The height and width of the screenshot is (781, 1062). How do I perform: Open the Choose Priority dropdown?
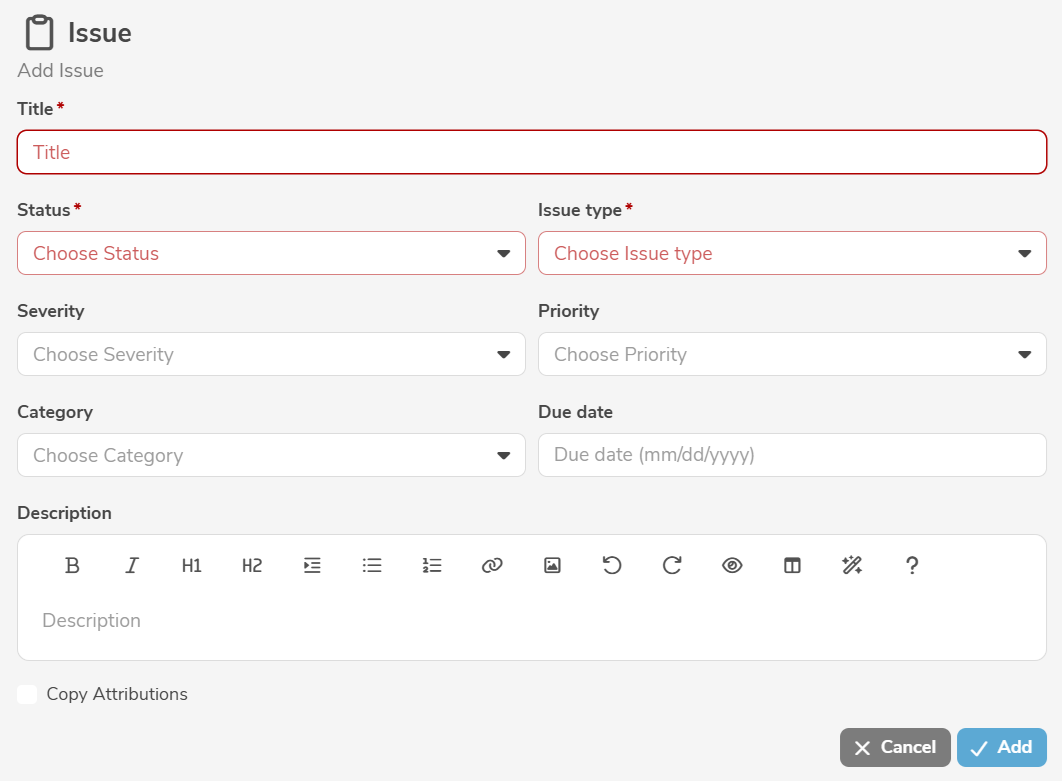pos(792,354)
